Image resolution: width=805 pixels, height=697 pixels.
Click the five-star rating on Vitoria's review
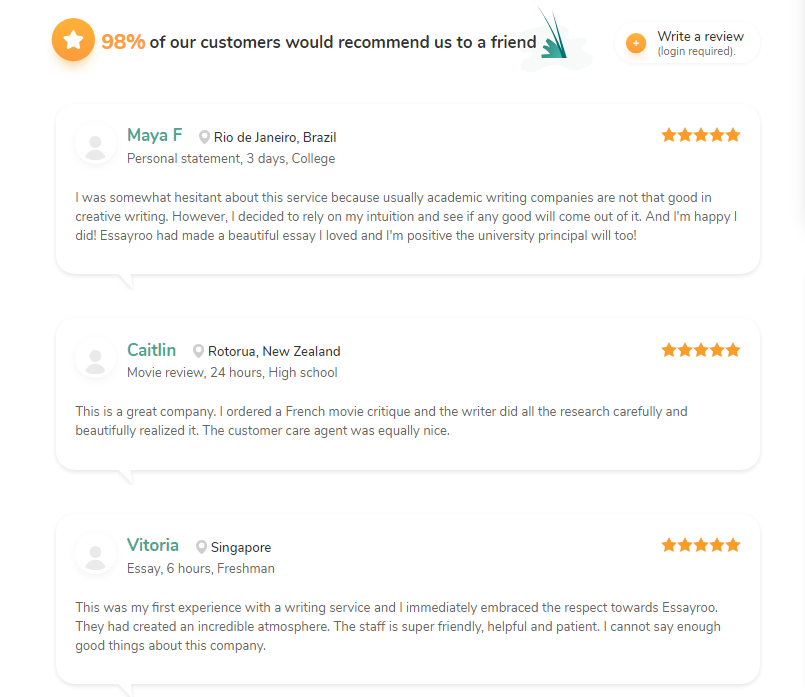[x=701, y=545]
